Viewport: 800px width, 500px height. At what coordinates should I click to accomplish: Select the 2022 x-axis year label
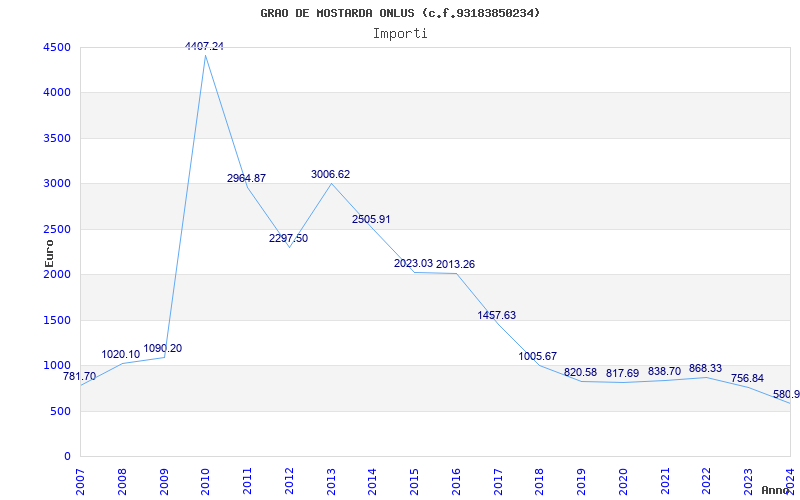[x=707, y=482]
